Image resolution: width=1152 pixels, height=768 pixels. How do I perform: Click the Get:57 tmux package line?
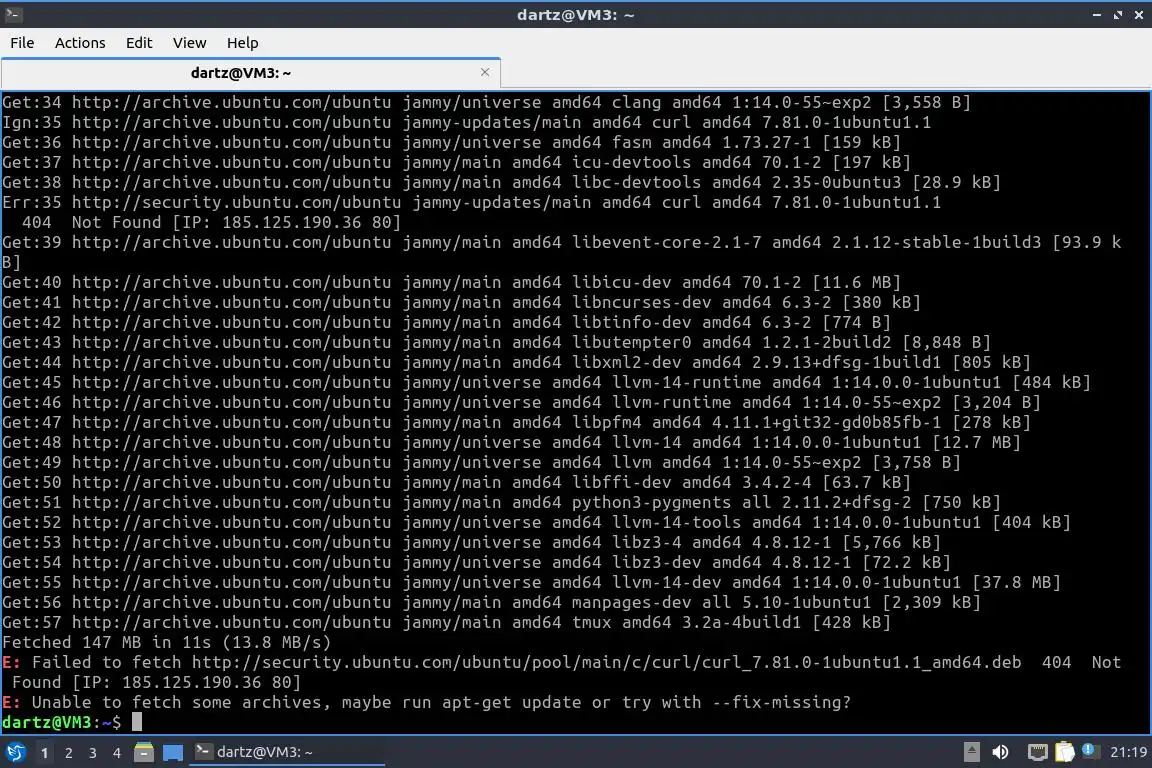tap(447, 622)
